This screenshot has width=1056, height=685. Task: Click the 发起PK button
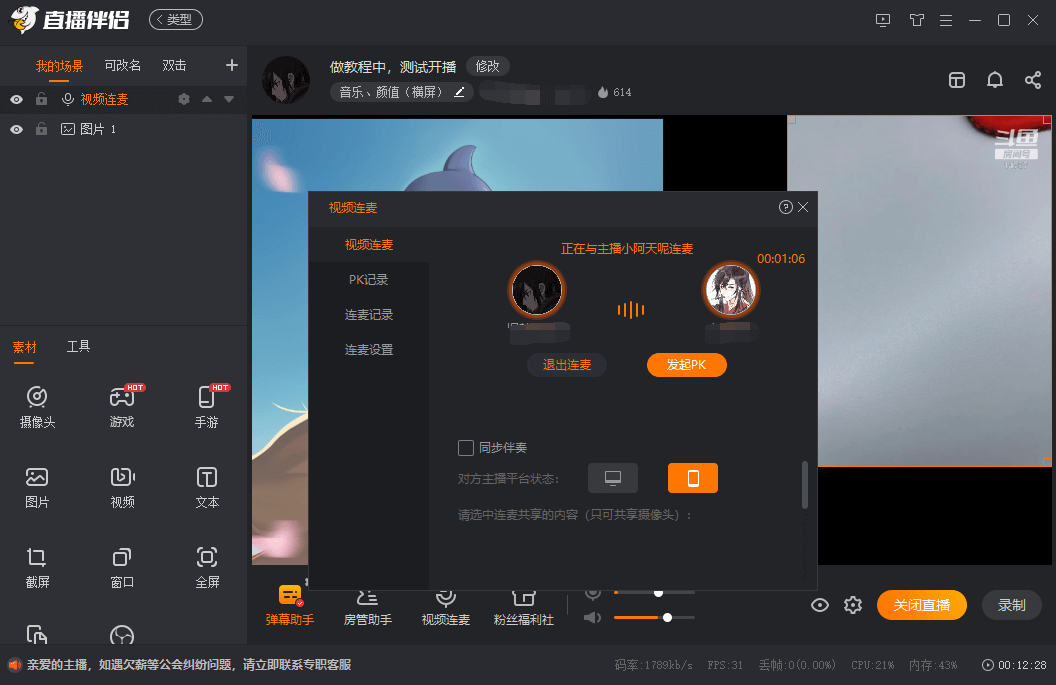point(686,365)
